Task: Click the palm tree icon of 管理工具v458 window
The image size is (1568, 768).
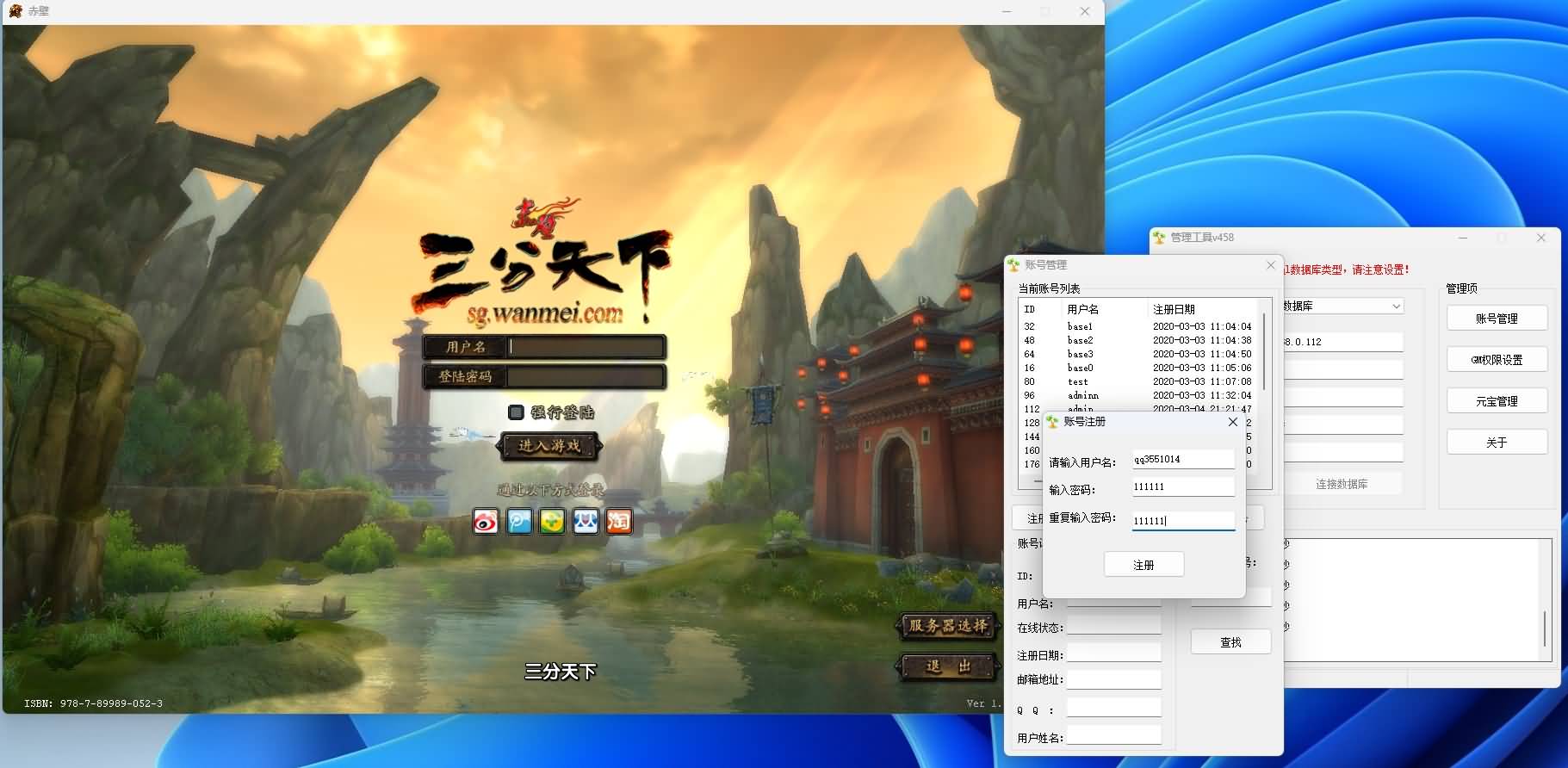Action: pyautogui.click(x=1159, y=238)
